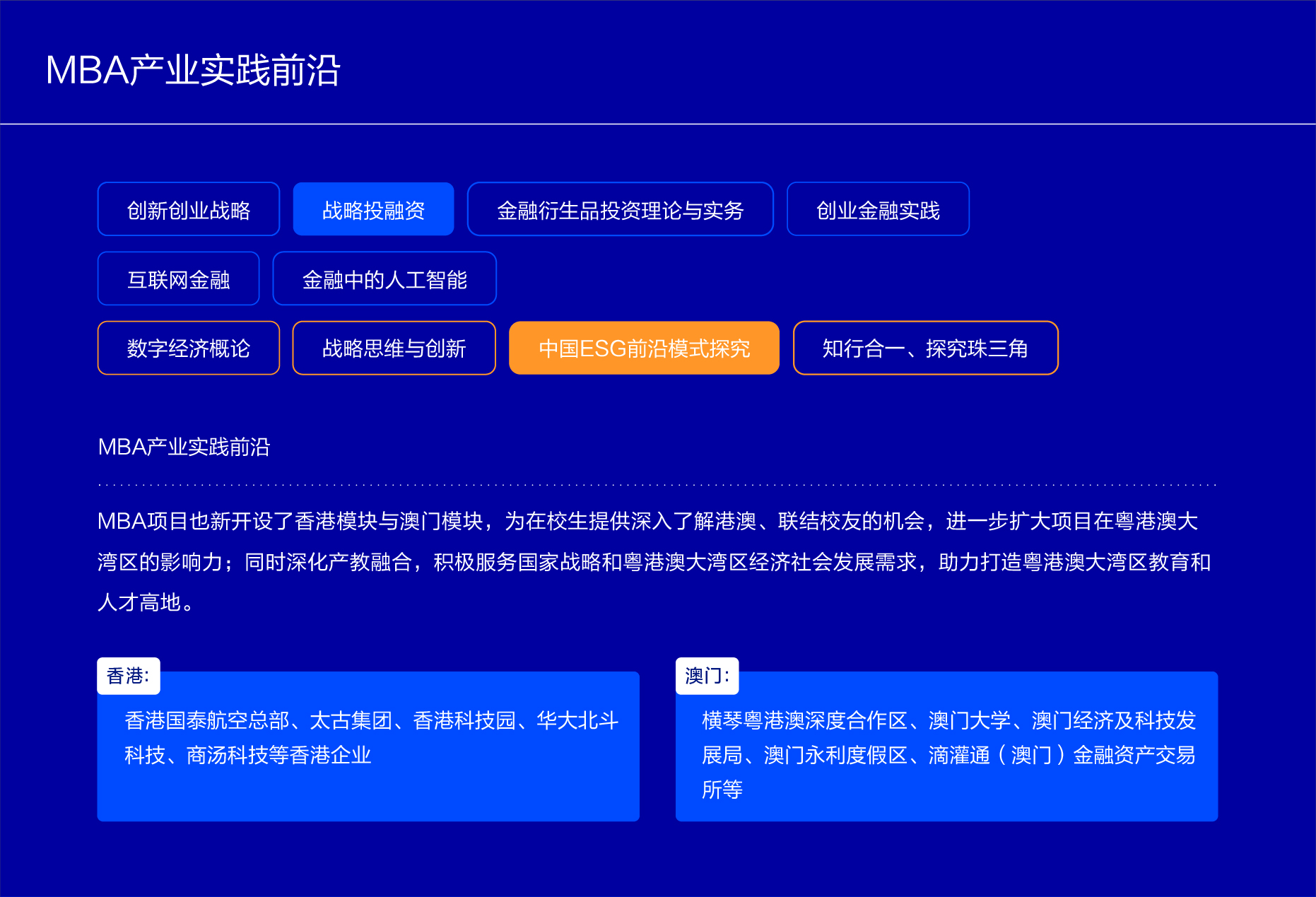The image size is (1316, 897).
Task: Click the Macau institutions list text
Action: 948,755
